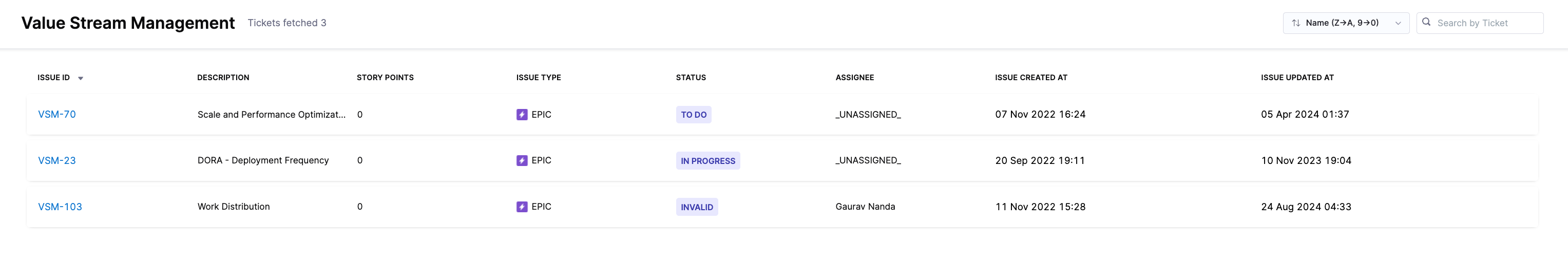Click the magnifier icon in the search box

coord(1426,23)
